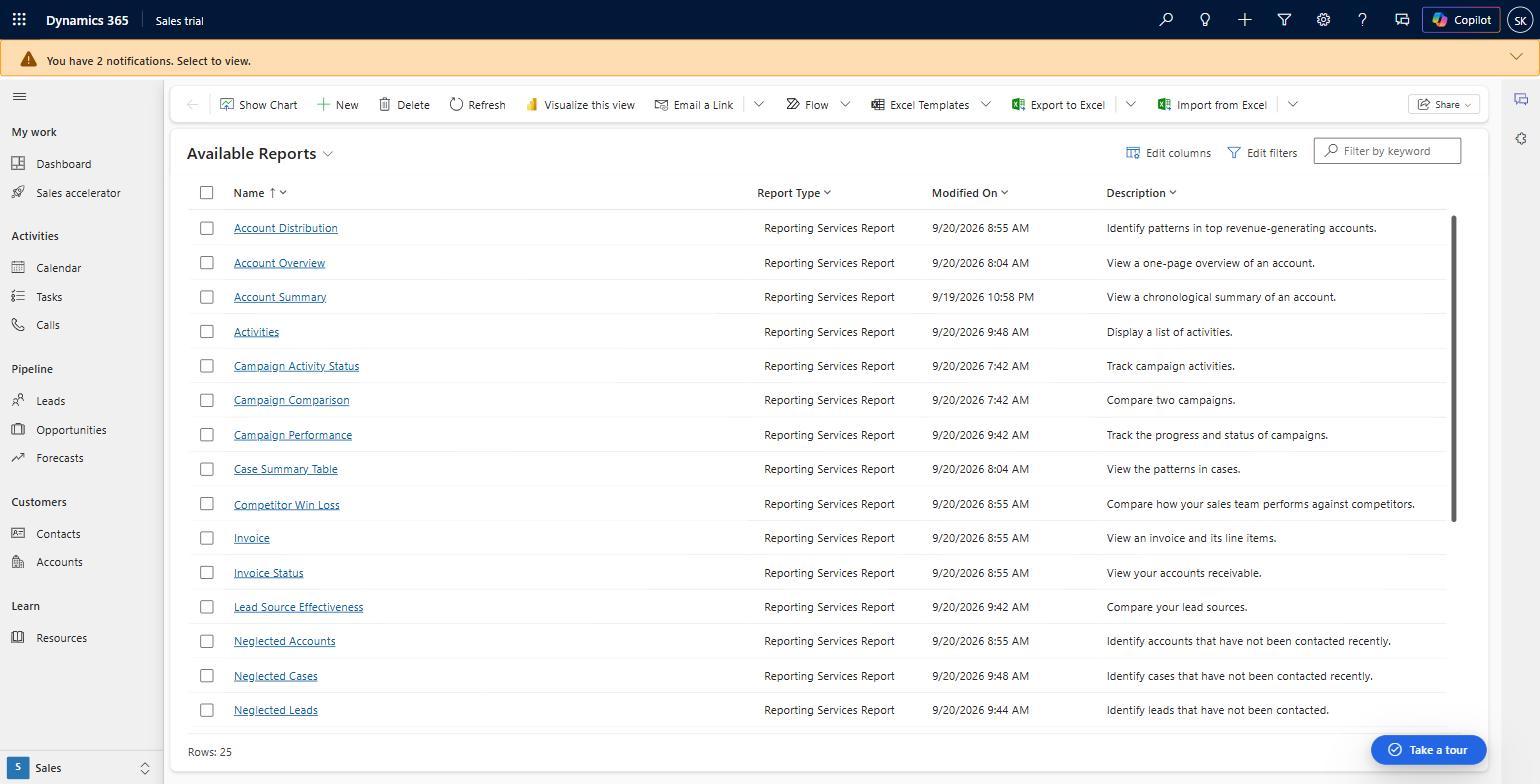Open the Campaign Performance report link
Viewport: 1540px width, 784px height.
pos(293,435)
